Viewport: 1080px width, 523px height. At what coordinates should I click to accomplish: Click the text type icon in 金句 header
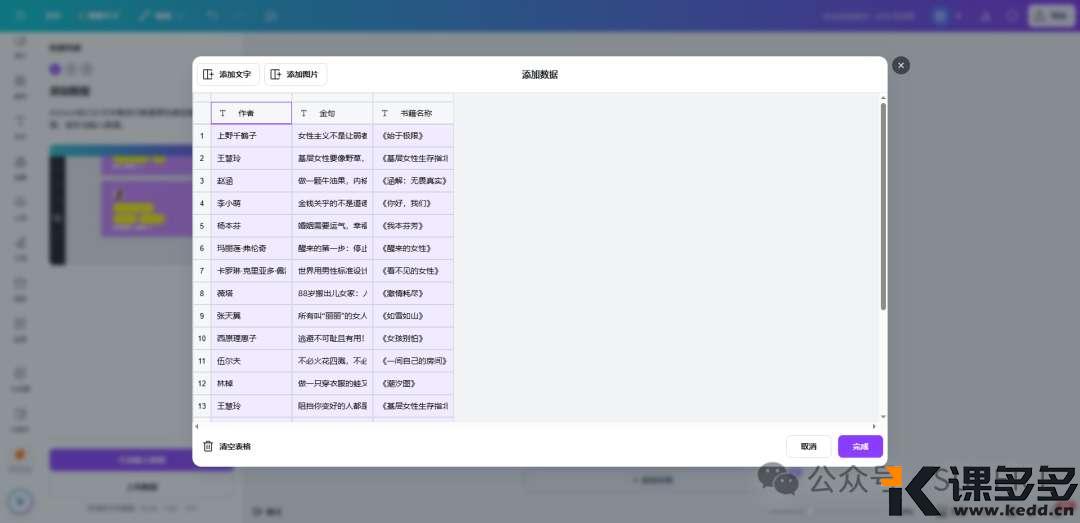point(303,113)
